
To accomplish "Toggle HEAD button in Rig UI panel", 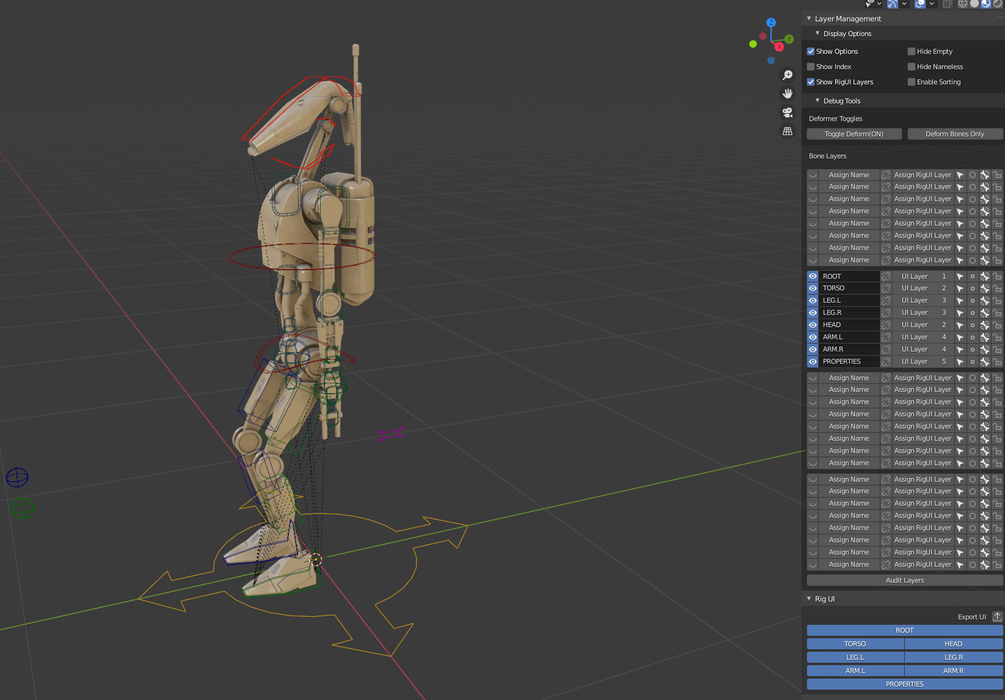I will tap(953, 644).
